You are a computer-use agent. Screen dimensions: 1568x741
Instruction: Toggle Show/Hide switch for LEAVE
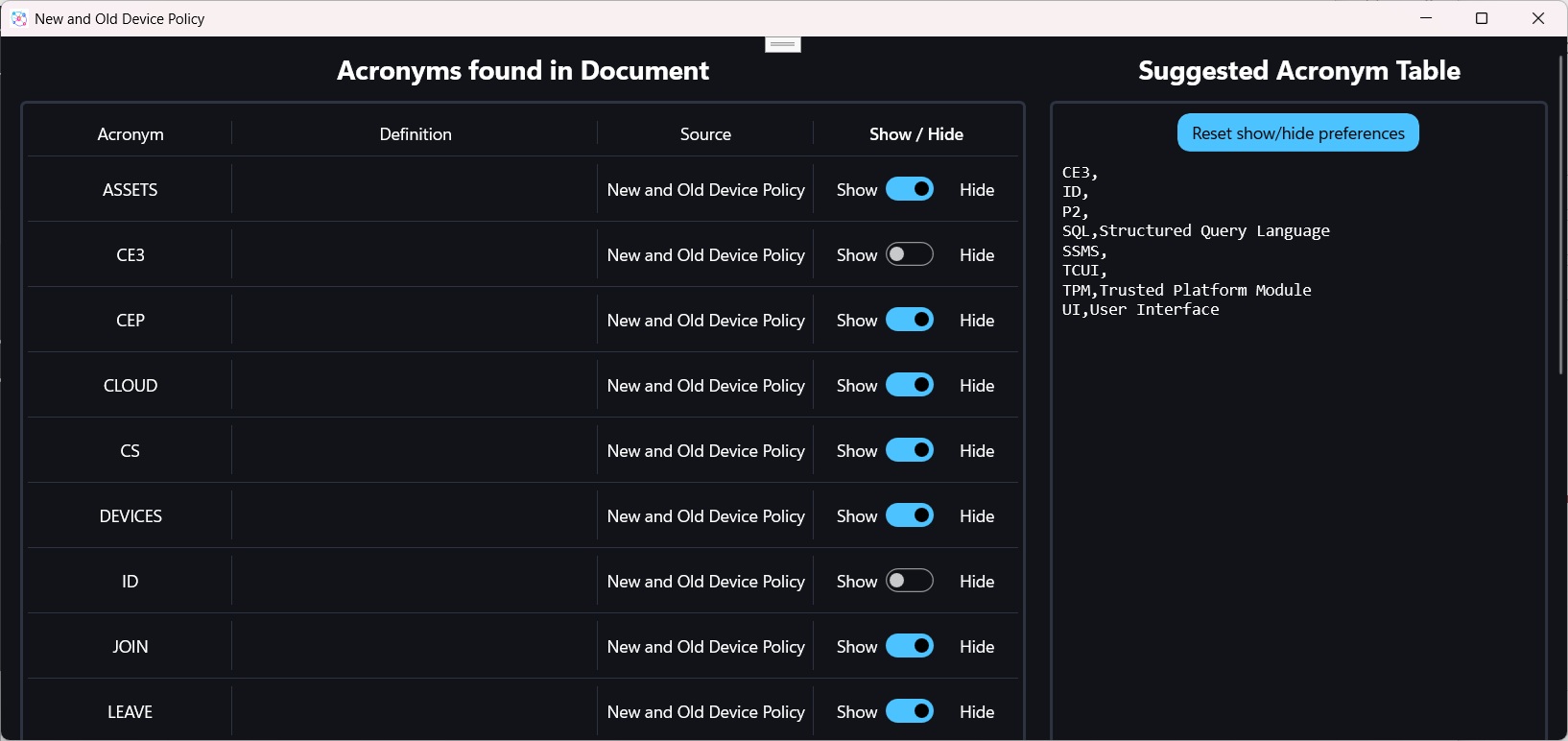tap(910, 711)
